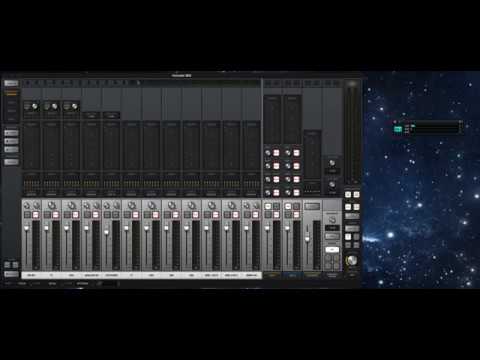Mute channel 12 with its red button
The height and width of the screenshot is (360, 480).
tap(256, 215)
